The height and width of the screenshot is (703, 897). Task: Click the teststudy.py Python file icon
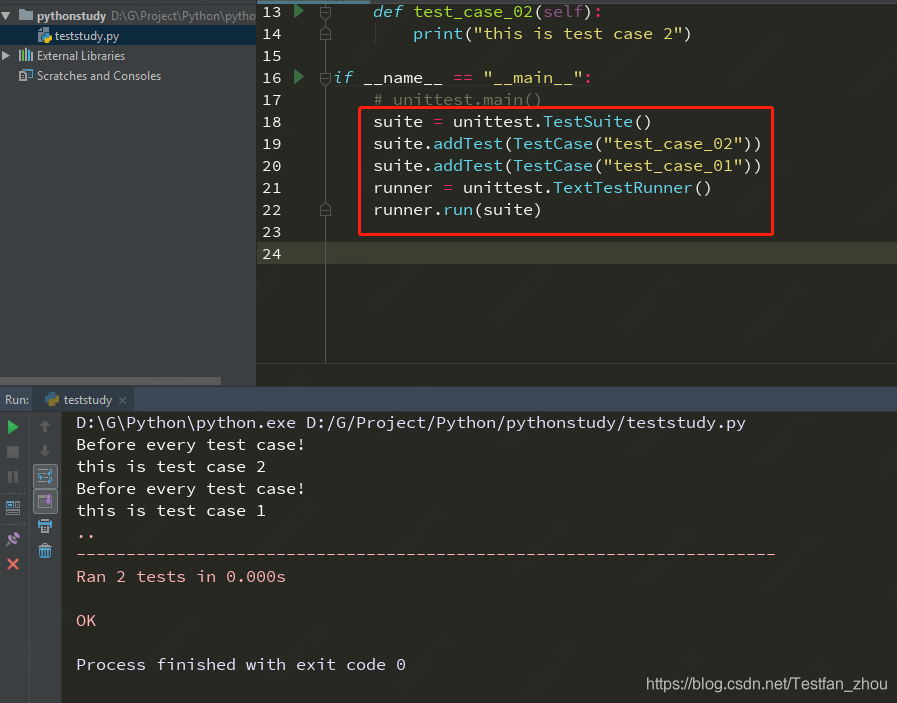pos(45,35)
